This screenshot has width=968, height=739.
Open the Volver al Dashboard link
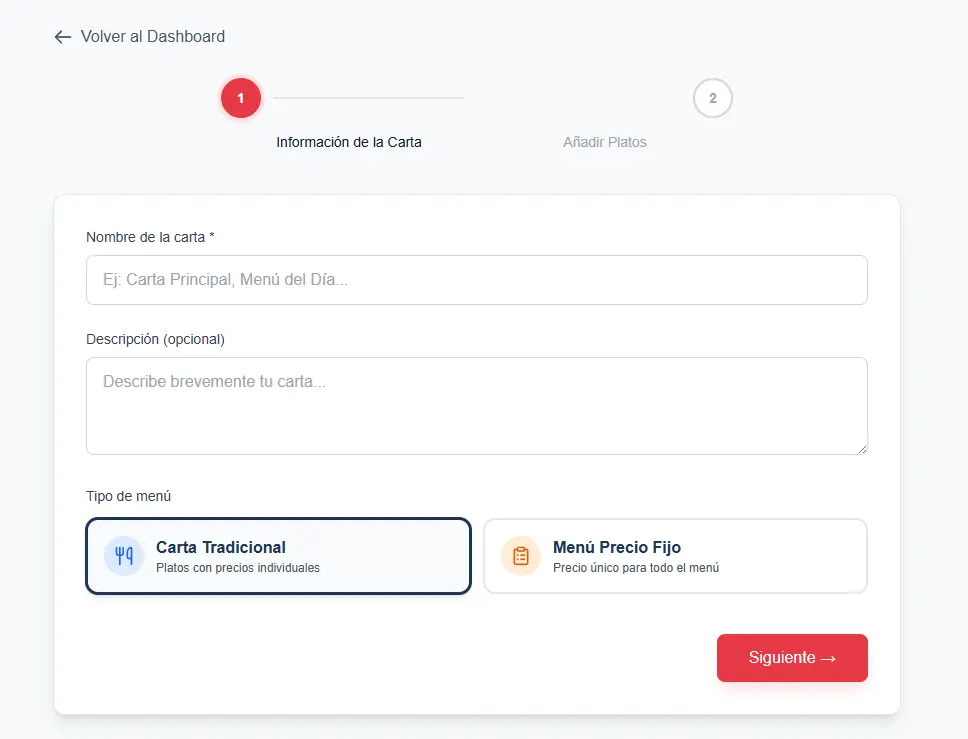152,37
